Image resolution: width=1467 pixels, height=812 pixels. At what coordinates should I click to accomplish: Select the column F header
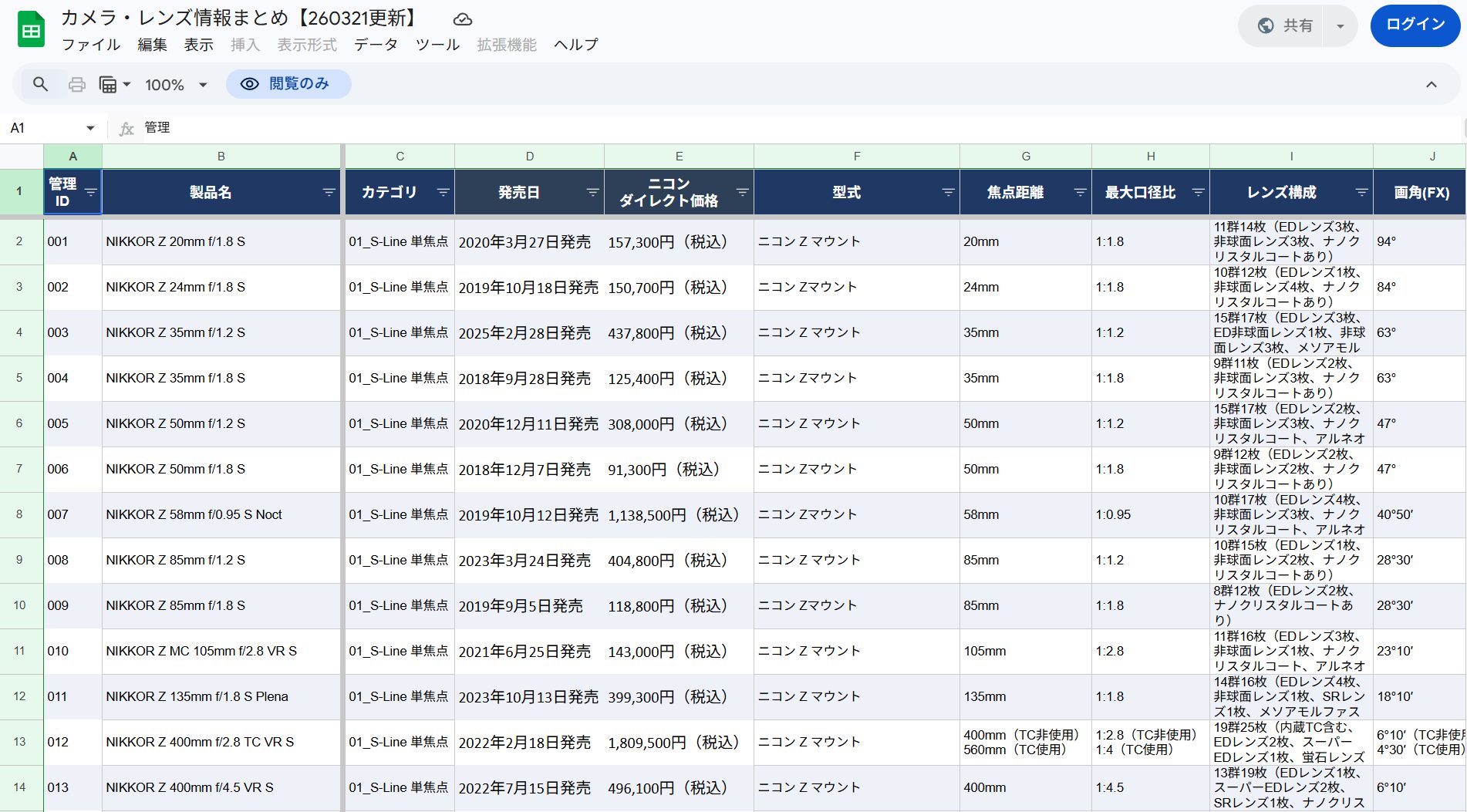856,157
